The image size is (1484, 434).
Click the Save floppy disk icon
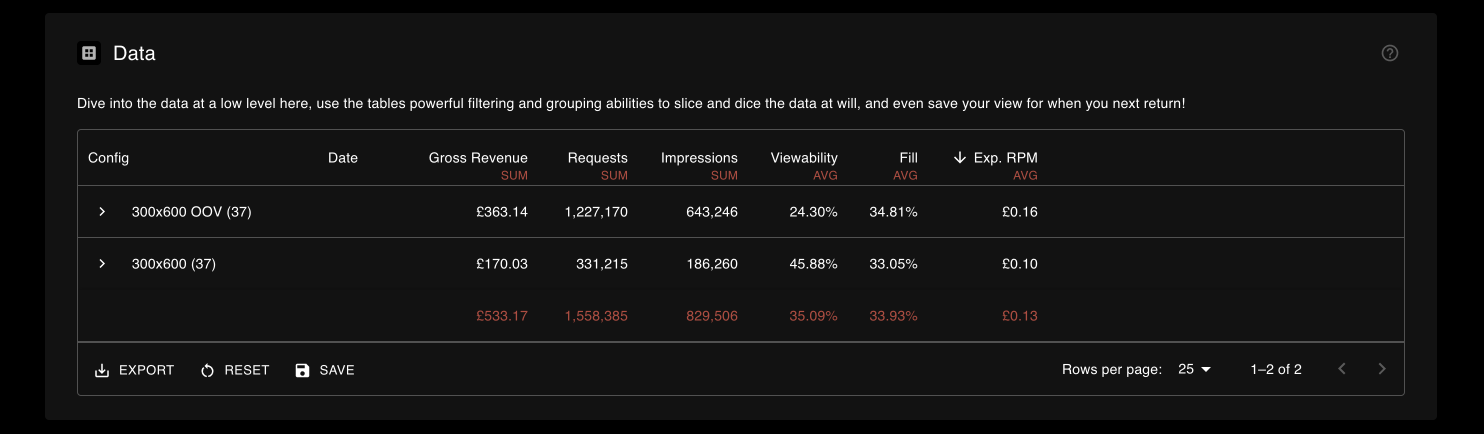pyautogui.click(x=302, y=370)
